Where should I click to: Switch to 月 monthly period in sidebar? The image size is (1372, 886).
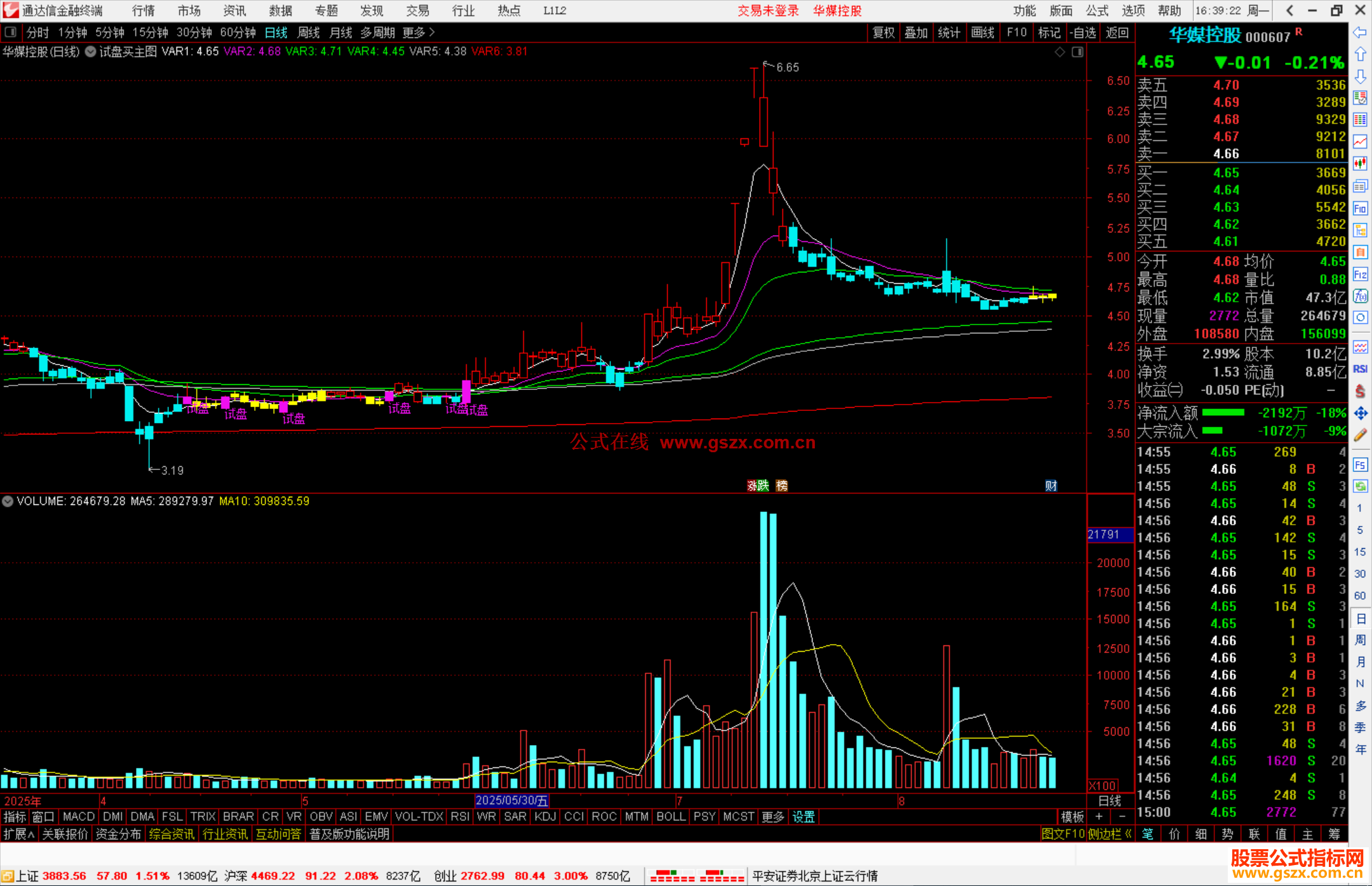1360,662
